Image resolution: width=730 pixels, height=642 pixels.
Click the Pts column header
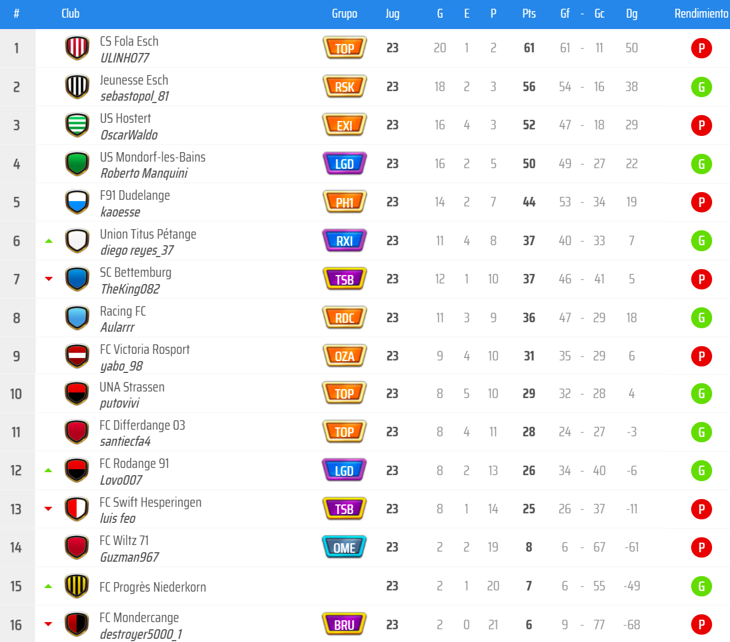click(529, 14)
